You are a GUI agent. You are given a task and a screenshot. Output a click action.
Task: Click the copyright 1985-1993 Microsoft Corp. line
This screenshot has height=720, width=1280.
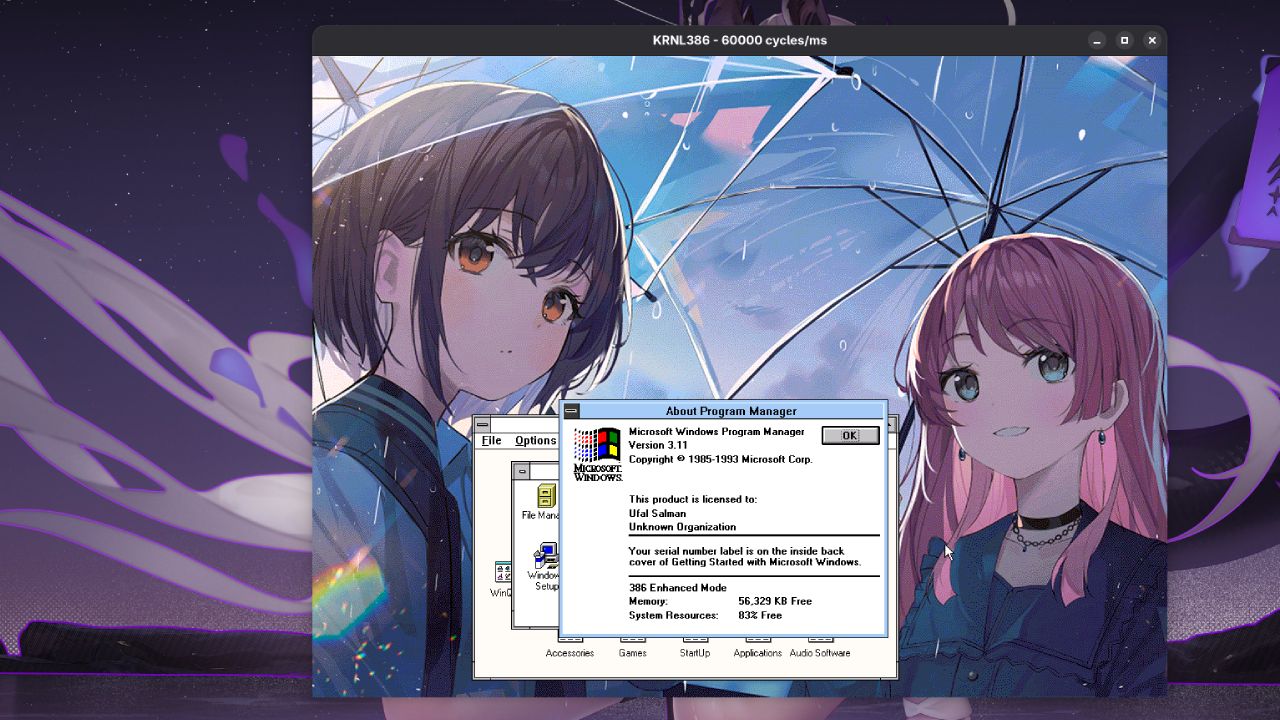(720, 459)
